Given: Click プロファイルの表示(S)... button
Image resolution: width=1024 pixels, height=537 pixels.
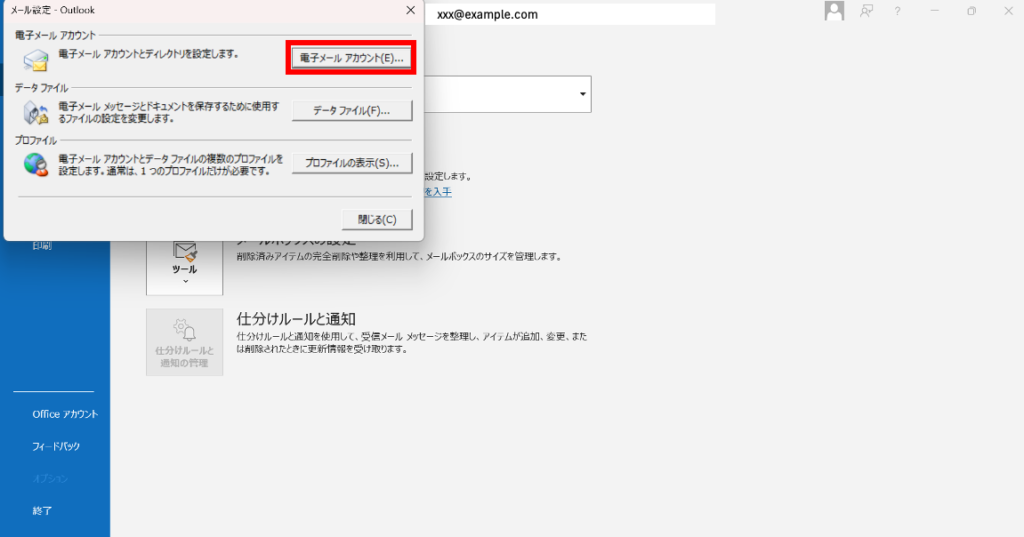Looking at the screenshot, I should (x=352, y=162).
